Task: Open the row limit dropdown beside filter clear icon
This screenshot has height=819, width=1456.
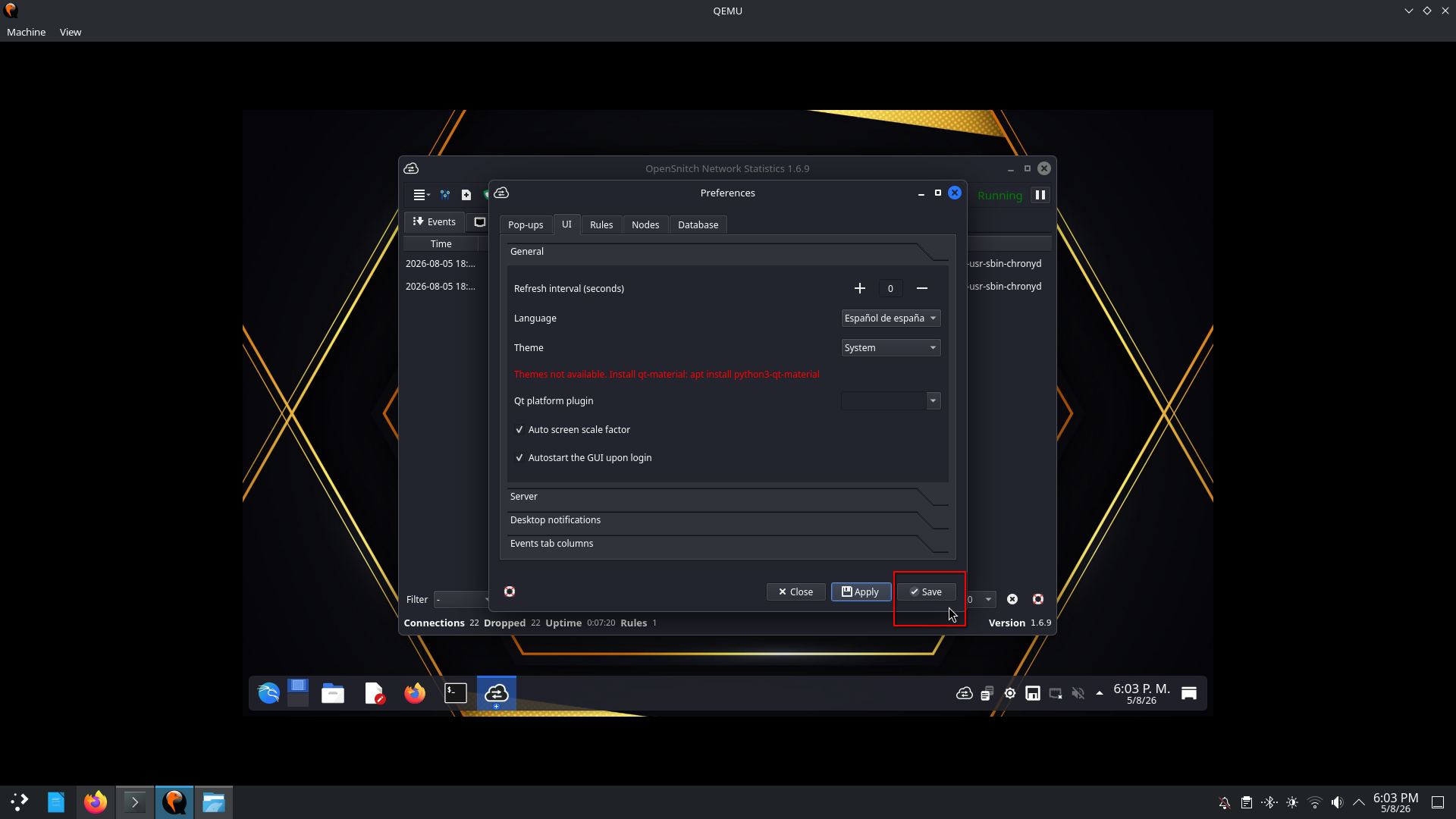Action: tap(981, 599)
